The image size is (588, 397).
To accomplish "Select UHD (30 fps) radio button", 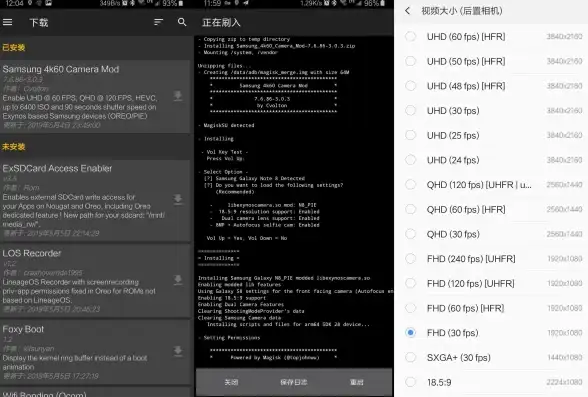I will (x=411, y=111).
